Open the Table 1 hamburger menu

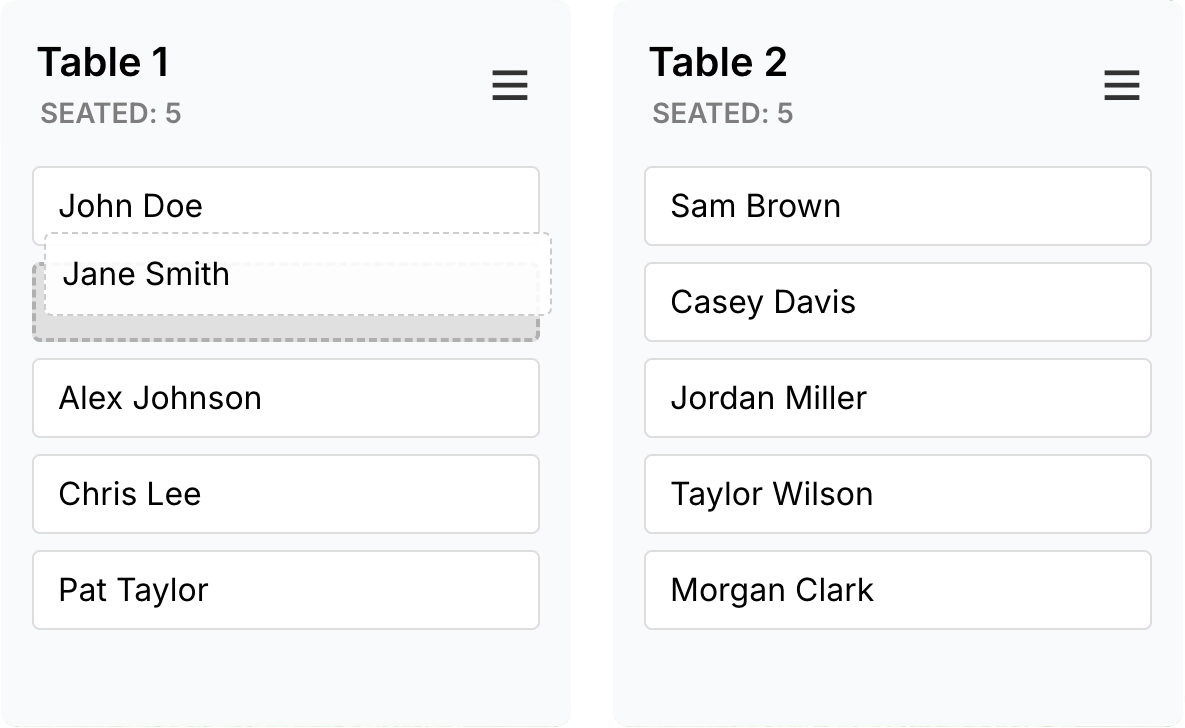(x=510, y=86)
